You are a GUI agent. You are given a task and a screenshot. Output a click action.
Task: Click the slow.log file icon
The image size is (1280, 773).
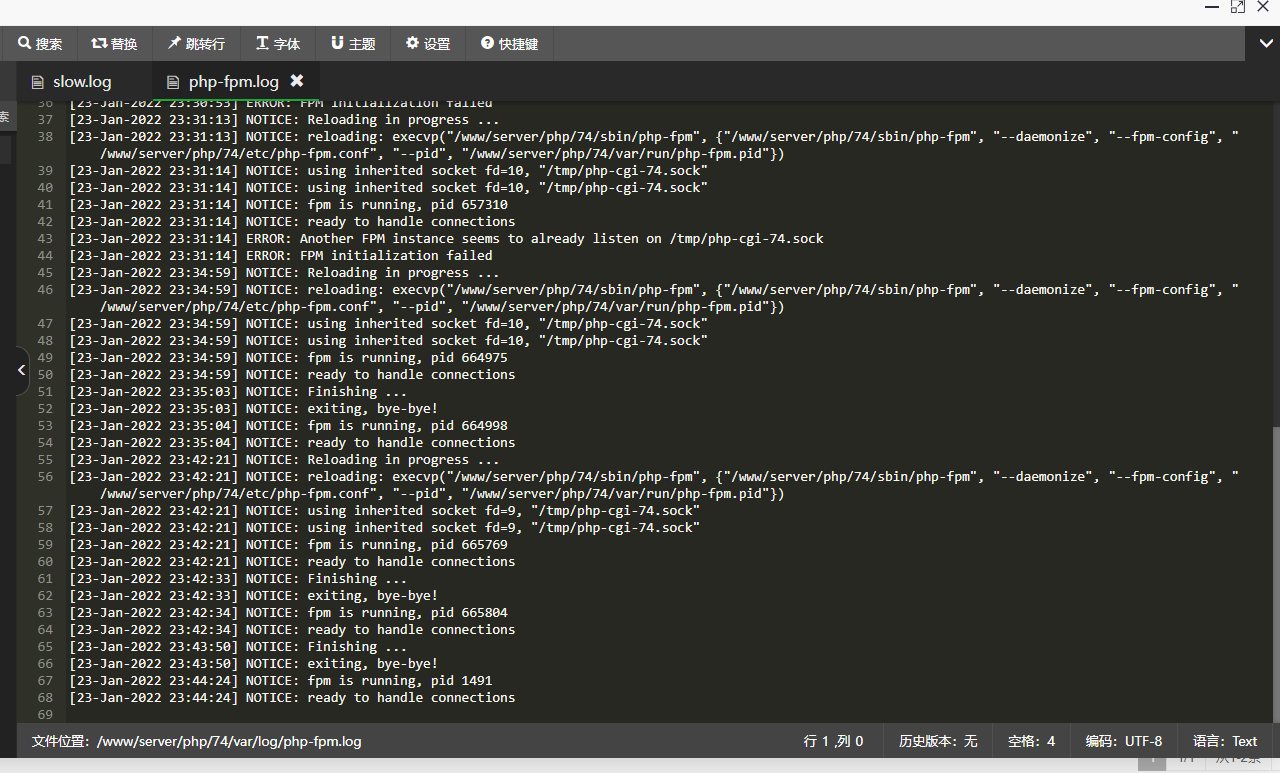coord(38,82)
